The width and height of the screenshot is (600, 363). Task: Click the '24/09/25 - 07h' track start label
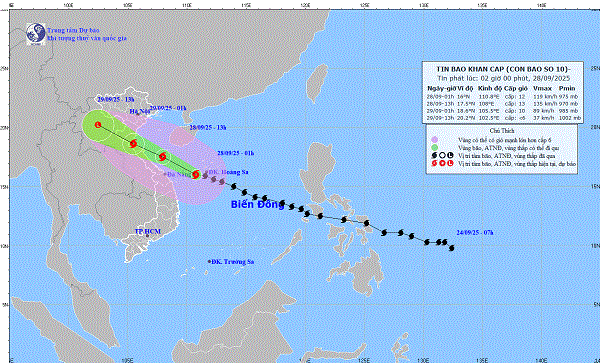[x=475, y=233]
